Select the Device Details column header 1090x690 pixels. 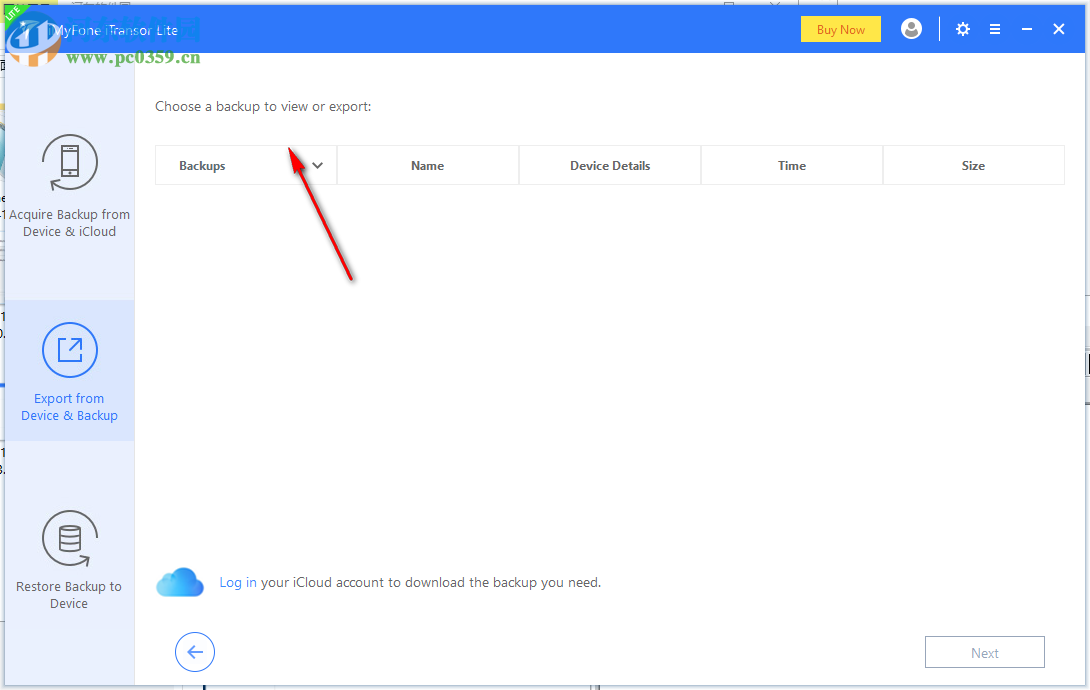point(610,165)
